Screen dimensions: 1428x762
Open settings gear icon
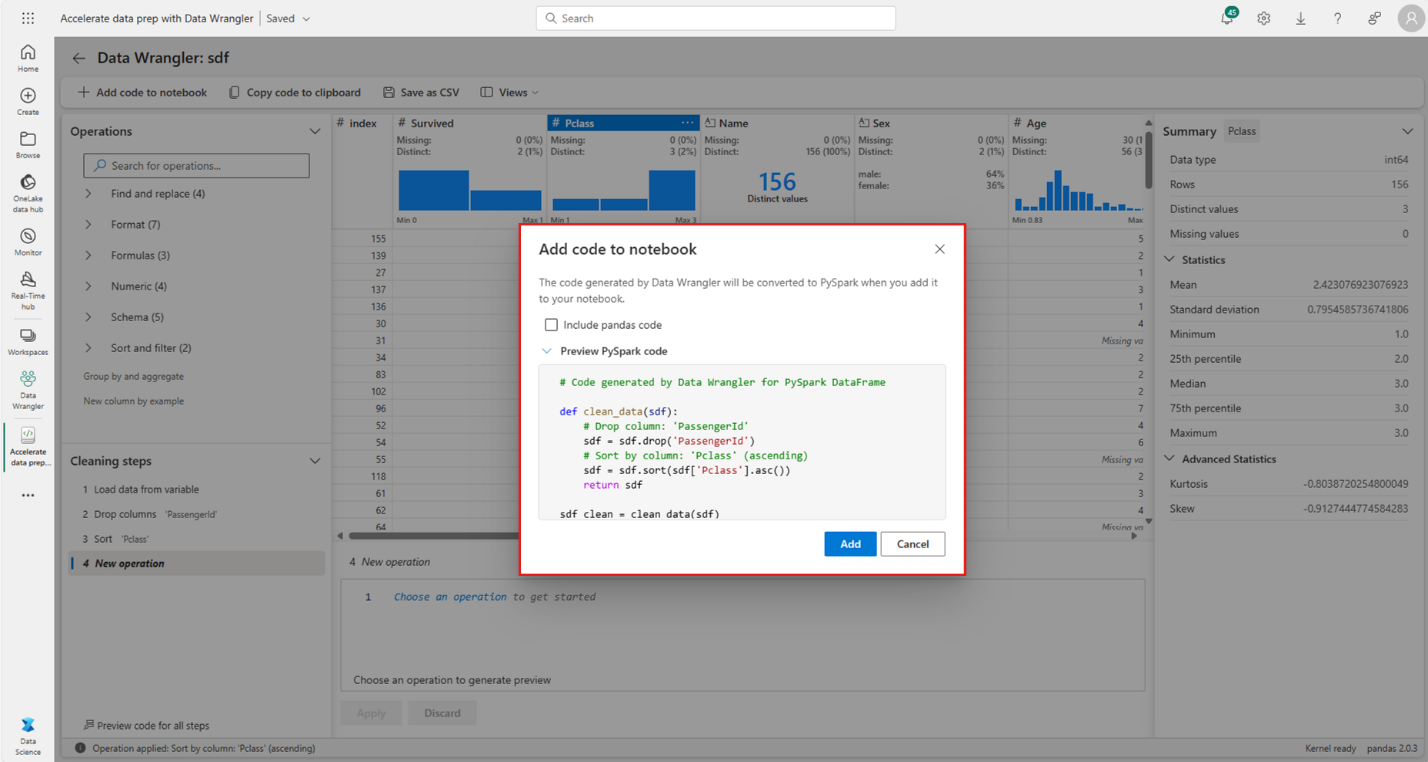(x=1264, y=18)
